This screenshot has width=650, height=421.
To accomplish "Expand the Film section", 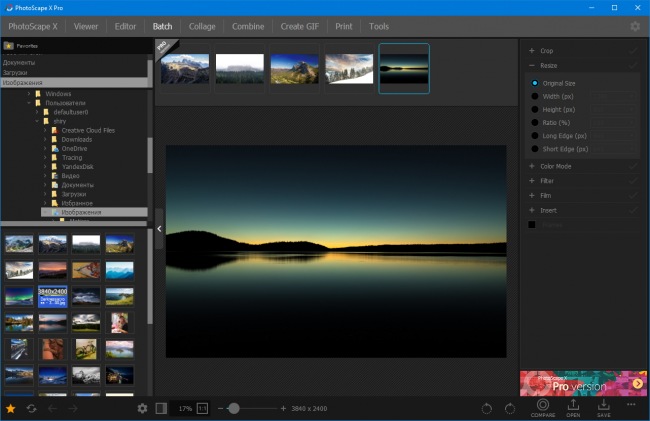I will [532, 195].
